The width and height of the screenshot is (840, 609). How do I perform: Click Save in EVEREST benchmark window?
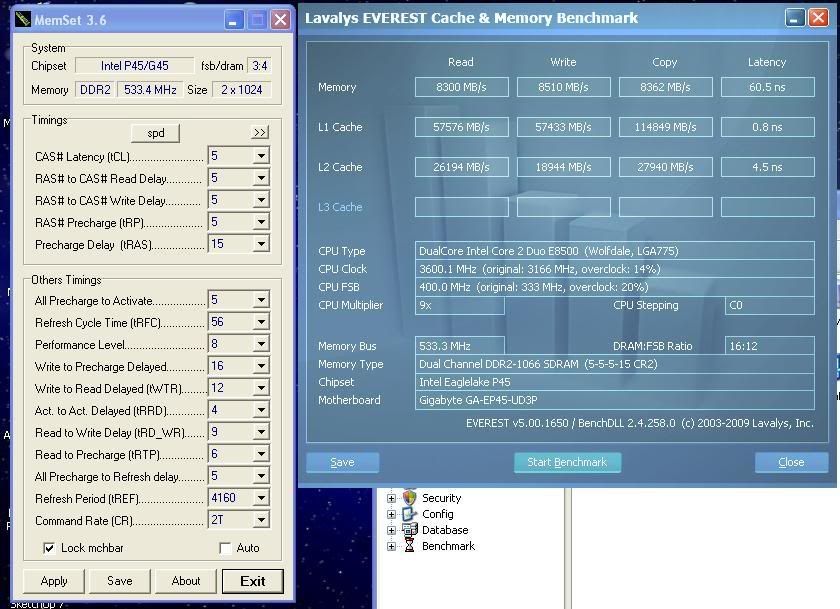[x=342, y=462]
